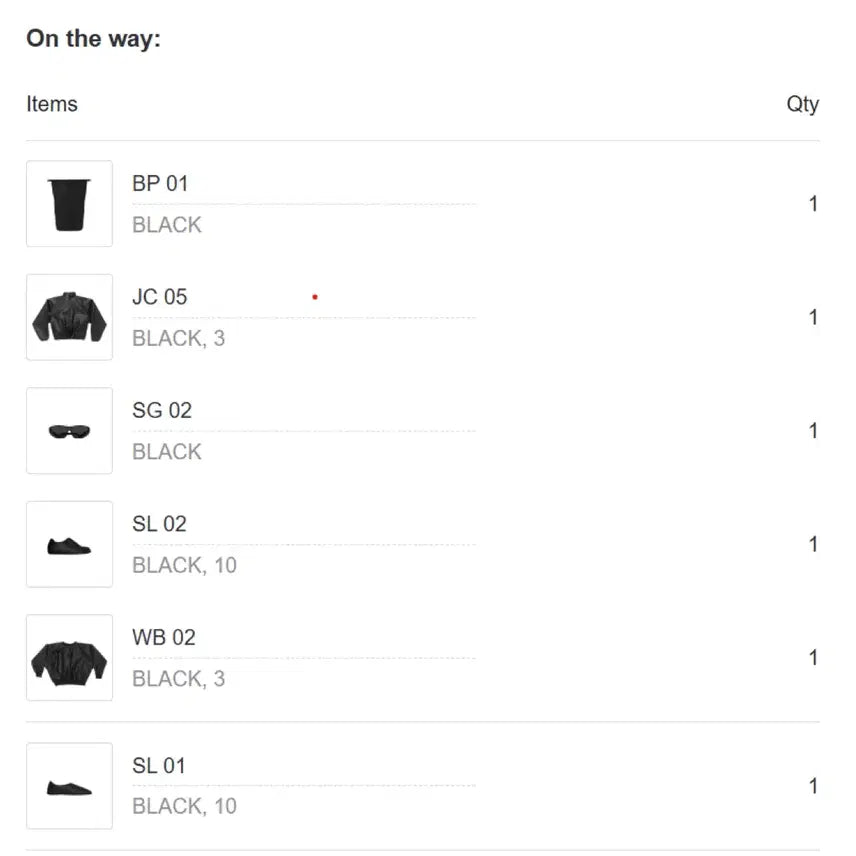856x856 pixels.
Task: Click the SL 02 item name
Action: click(x=160, y=524)
